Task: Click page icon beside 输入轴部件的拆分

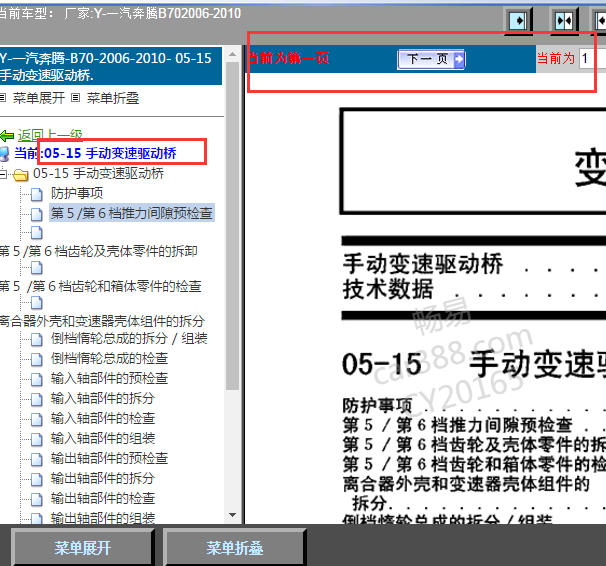Action: coord(37,399)
